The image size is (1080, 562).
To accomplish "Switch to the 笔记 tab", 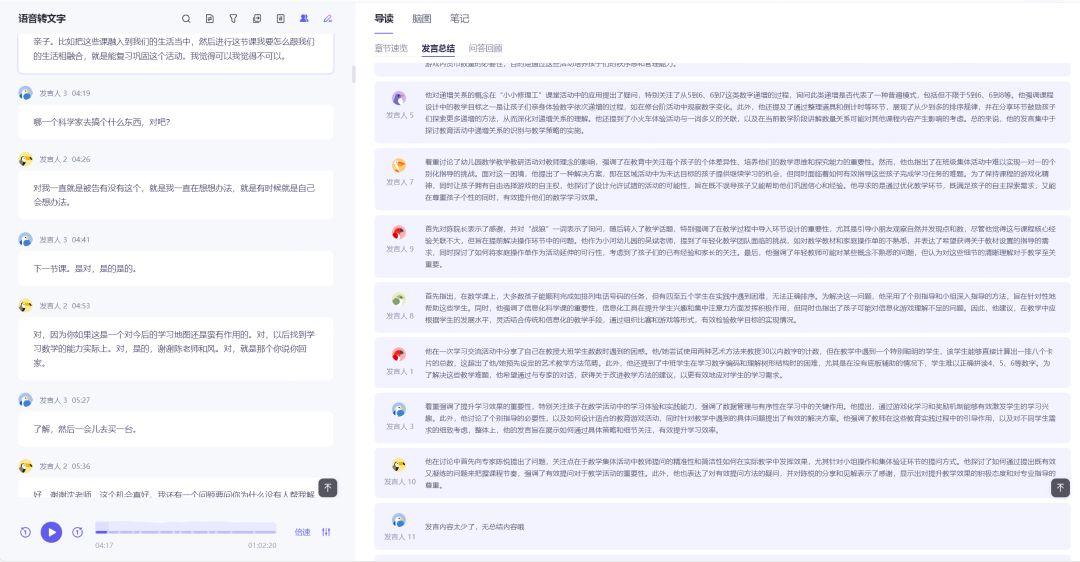I will coord(459,19).
